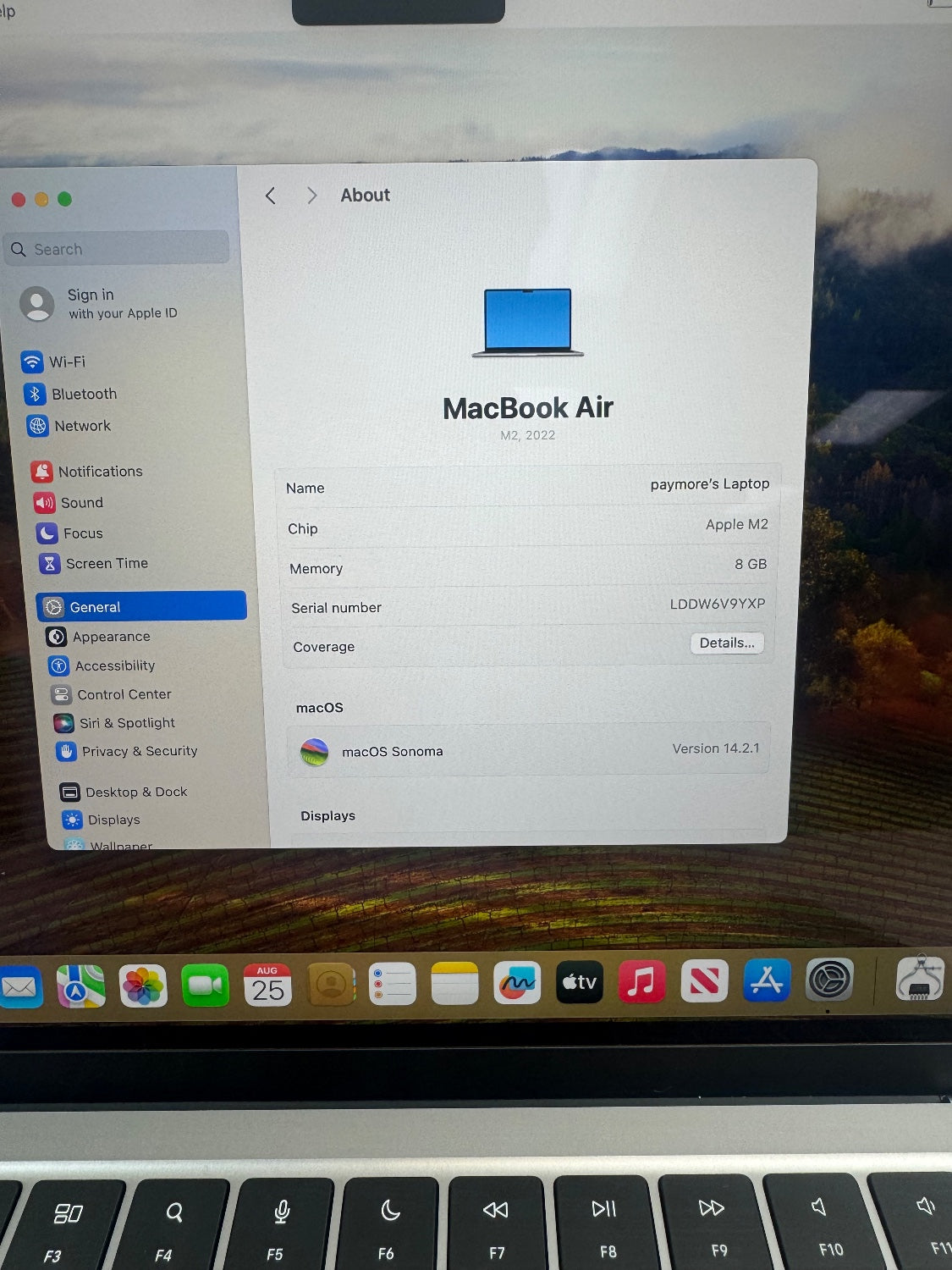Open Bluetooth settings in sidebar
Image resolution: width=952 pixels, height=1270 pixels.
[71, 394]
